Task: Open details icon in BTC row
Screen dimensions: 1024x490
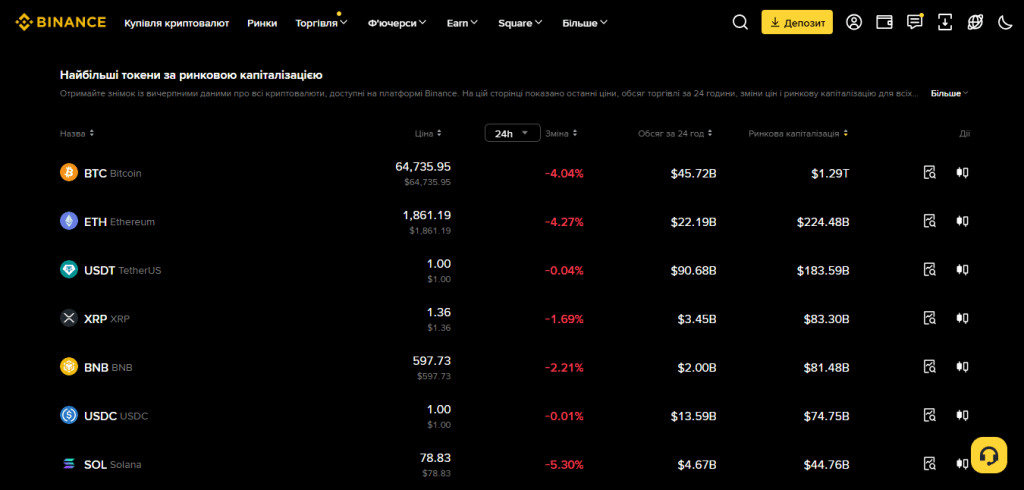Action: pos(930,172)
